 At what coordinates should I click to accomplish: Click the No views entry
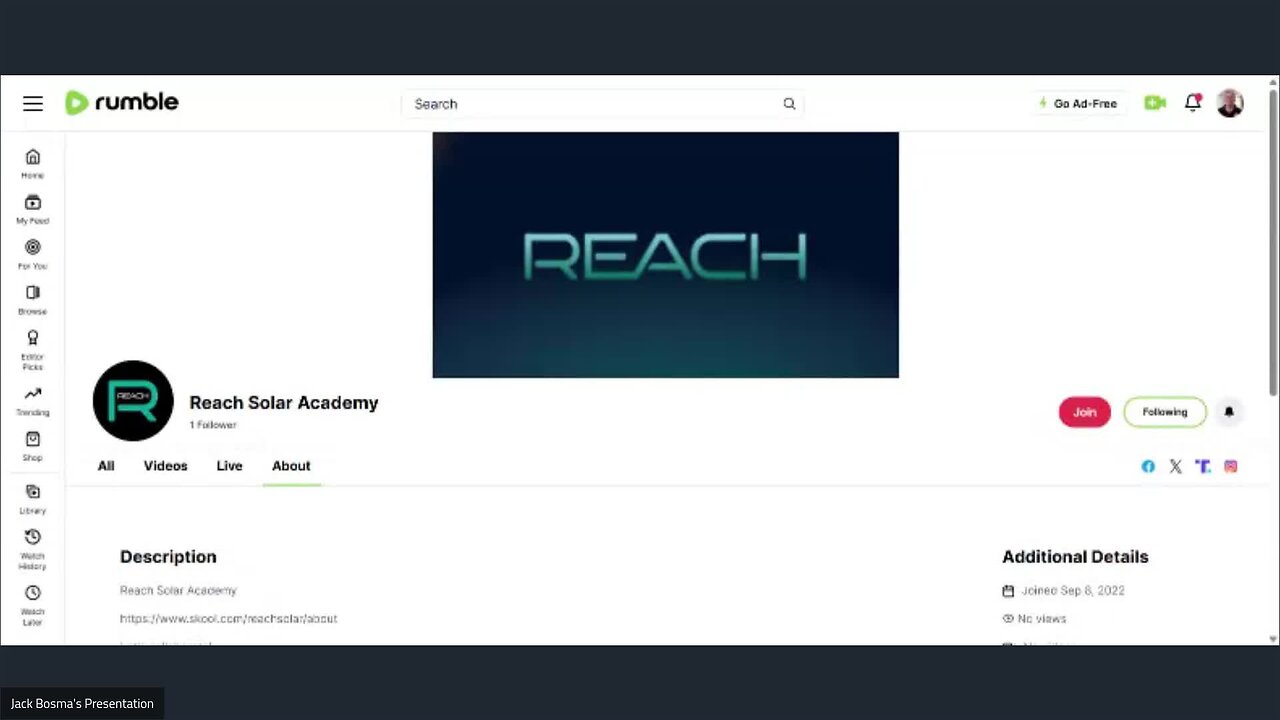[x=1034, y=619]
